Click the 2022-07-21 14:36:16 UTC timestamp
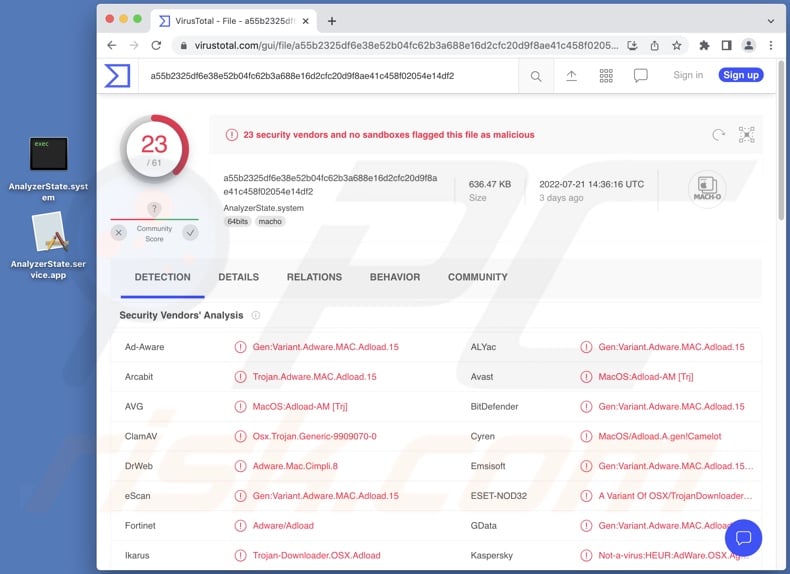The width and height of the screenshot is (790, 574). [x=591, y=184]
